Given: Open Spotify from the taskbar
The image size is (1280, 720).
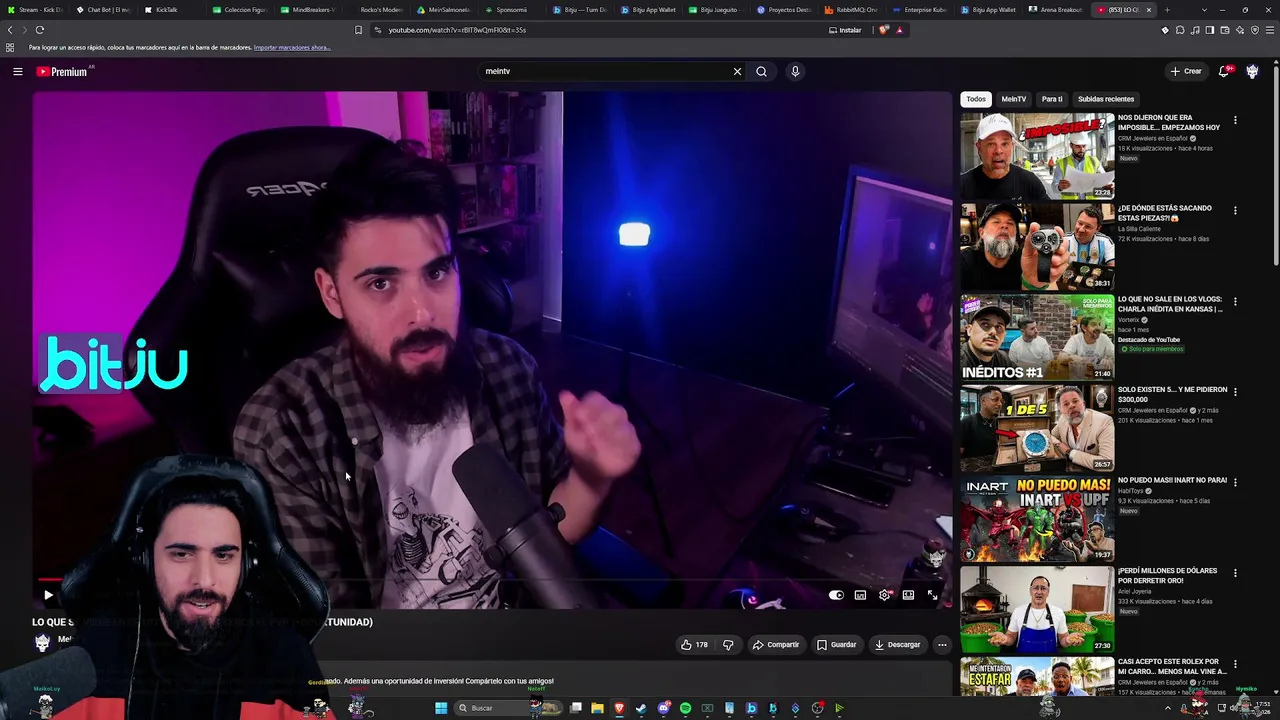Looking at the screenshot, I should (x=685, y=708).
